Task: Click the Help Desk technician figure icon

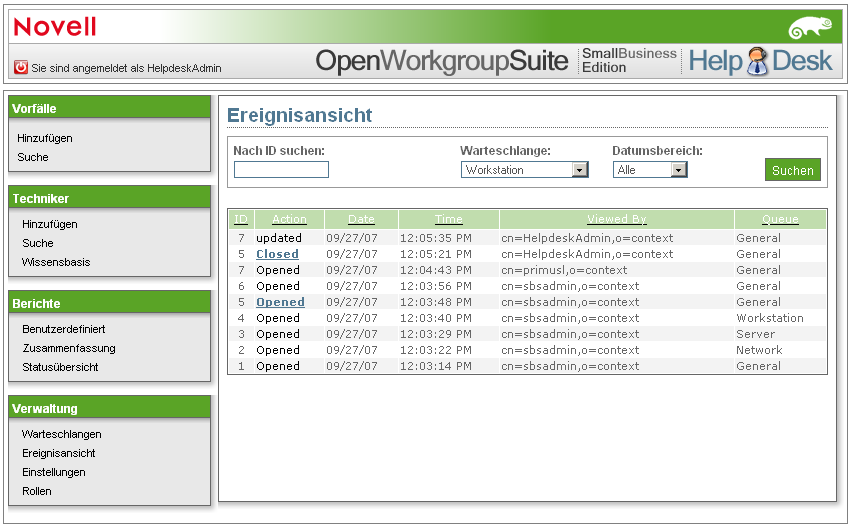Action: (x=757, y=61)
